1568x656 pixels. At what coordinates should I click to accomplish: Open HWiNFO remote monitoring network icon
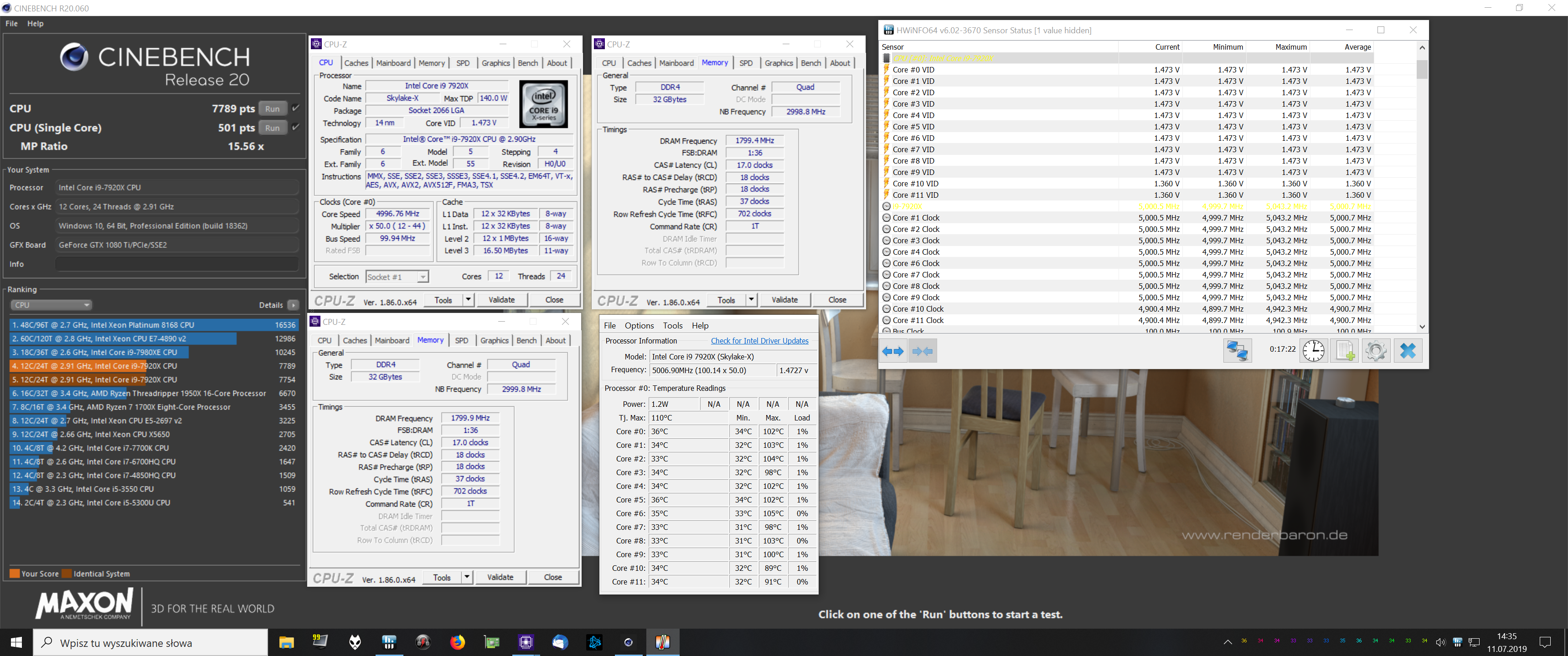(x=1237, y=350)
